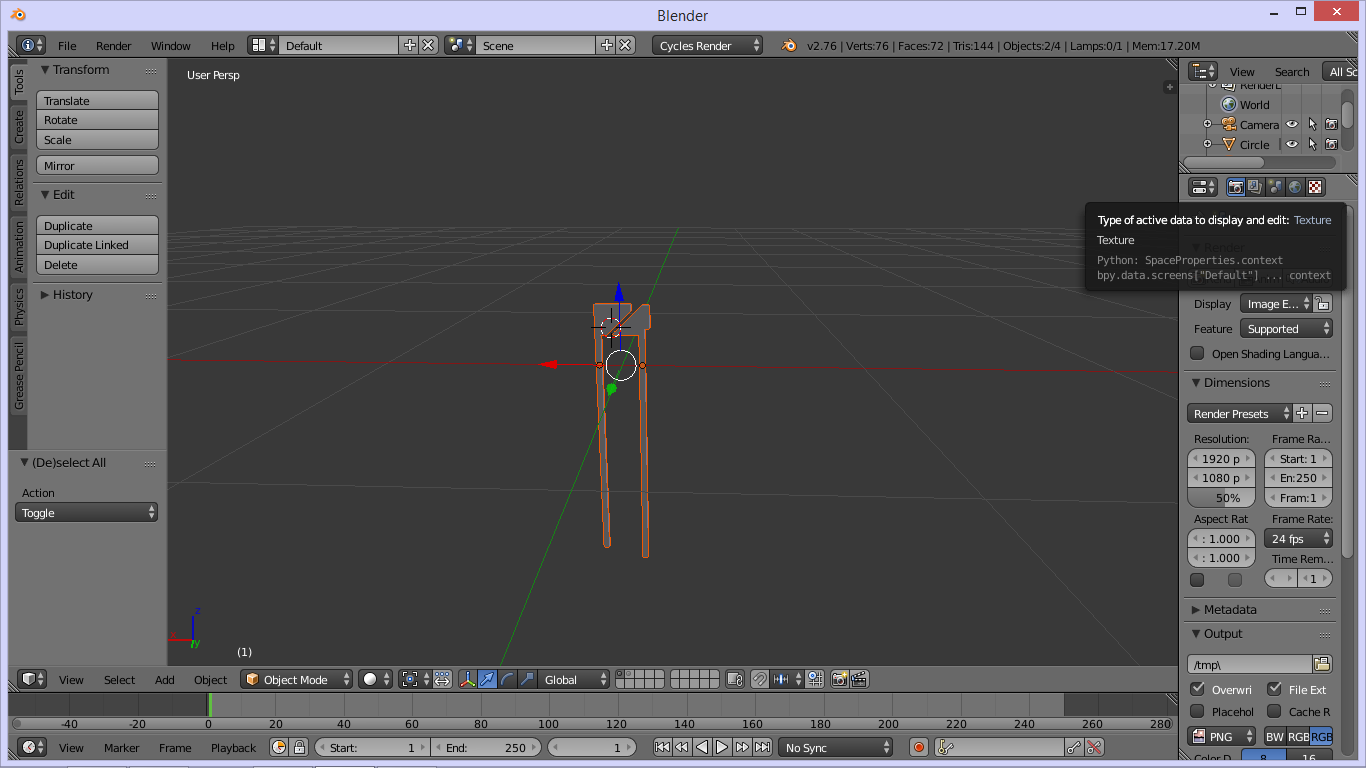This screenshot has width=1366, height=768.
Task: Click the outliner horizontal scrollbar
Action: [x=1224, y=162]
